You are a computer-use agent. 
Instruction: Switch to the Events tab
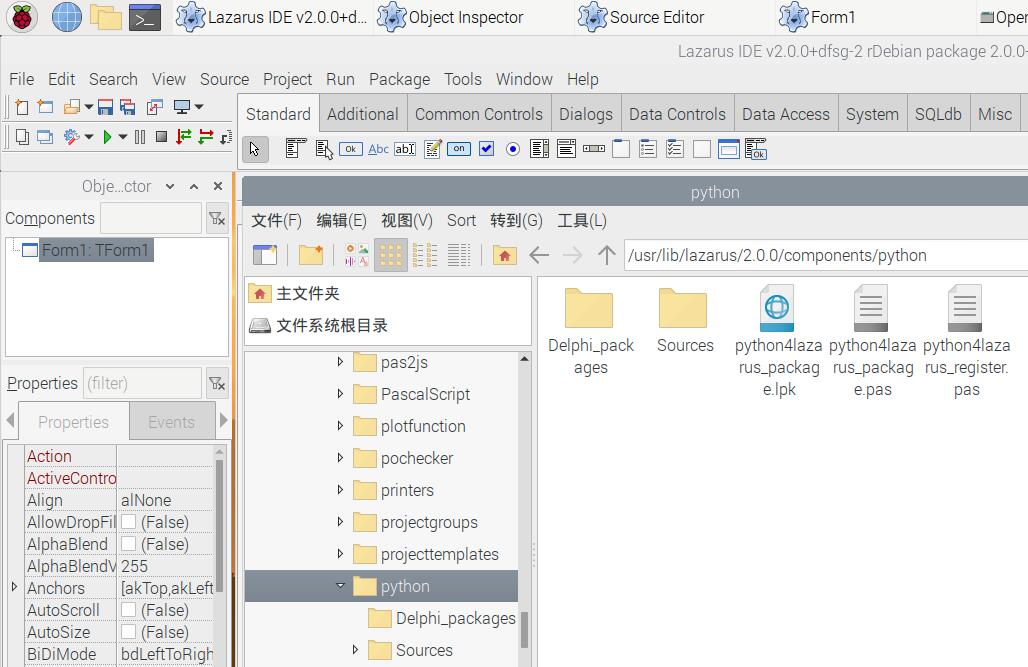coord(172,422)
